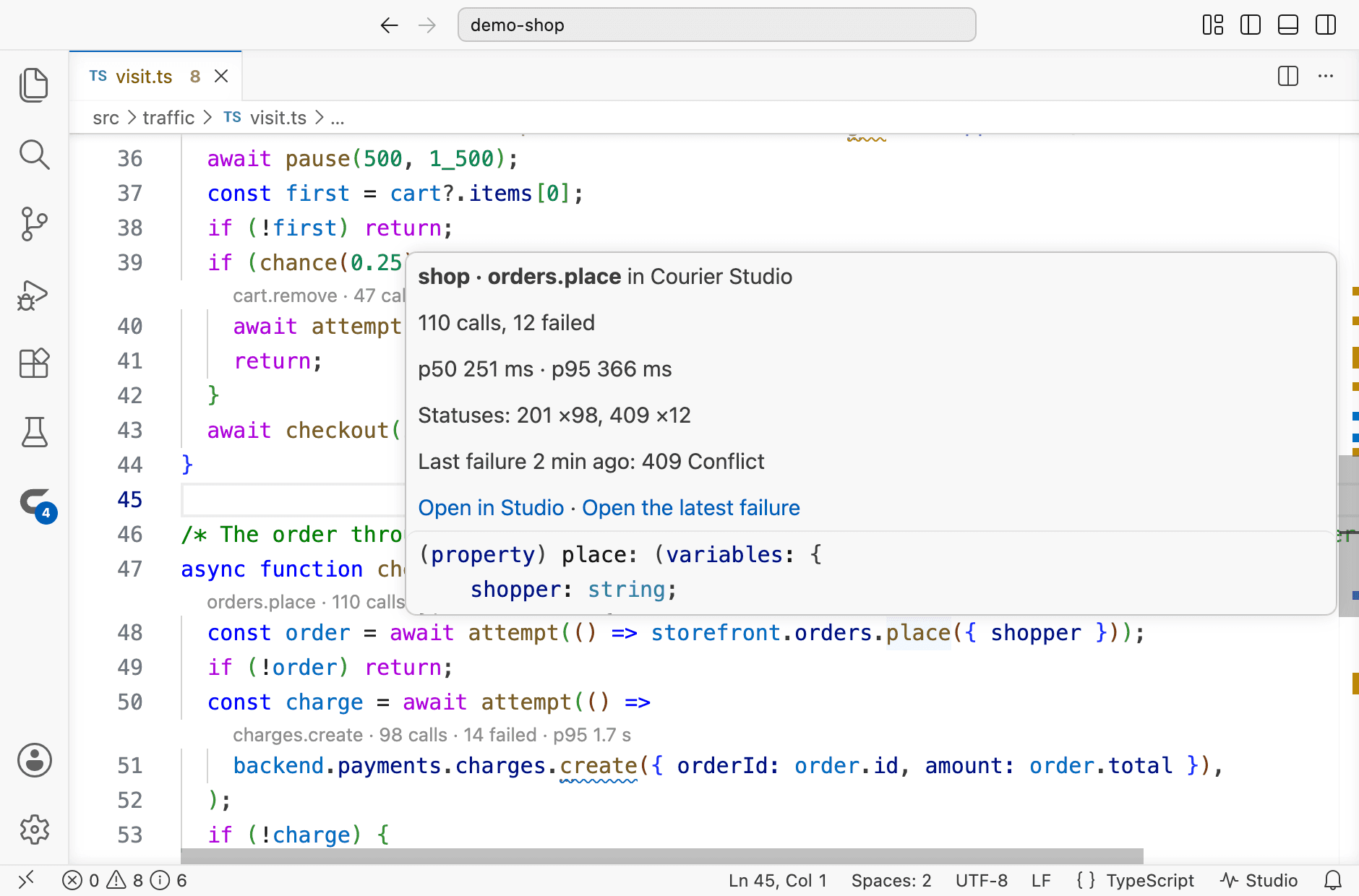Click the src breadcrumb segment
Screen dimensions: 1359x896
coord(106,118)
